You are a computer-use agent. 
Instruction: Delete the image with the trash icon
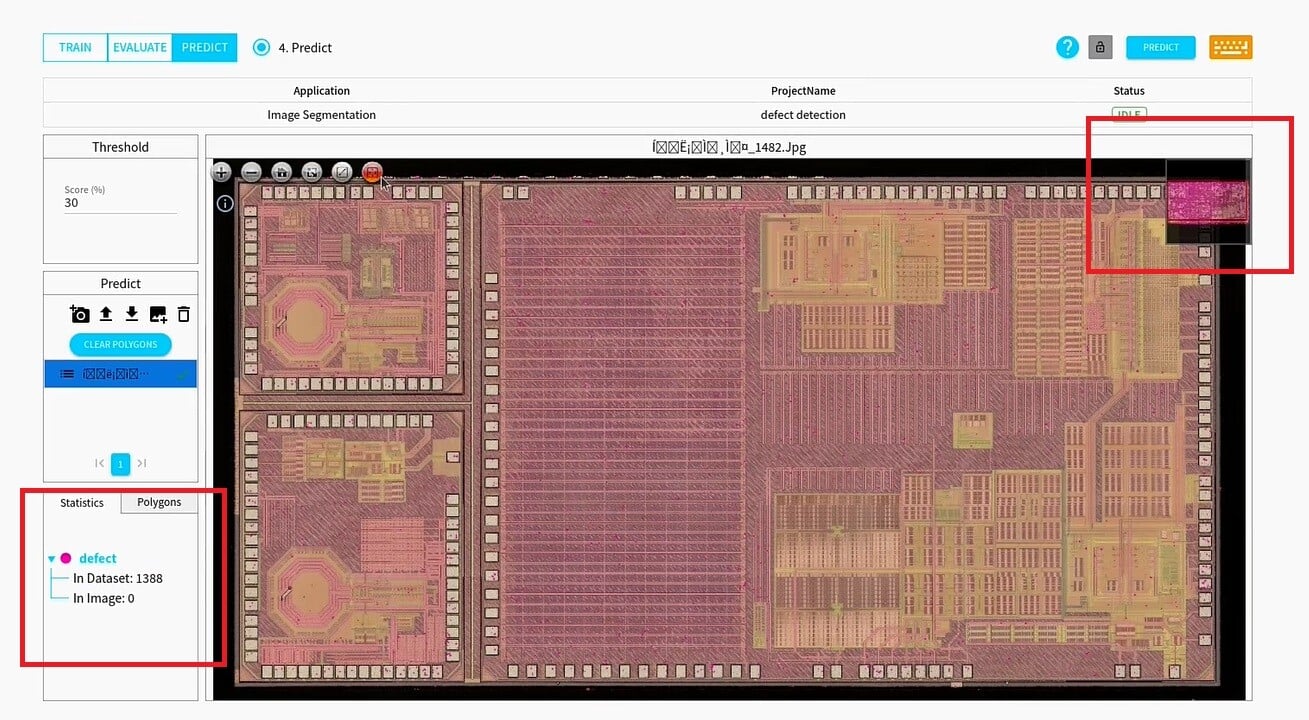(x=184, y=313)
